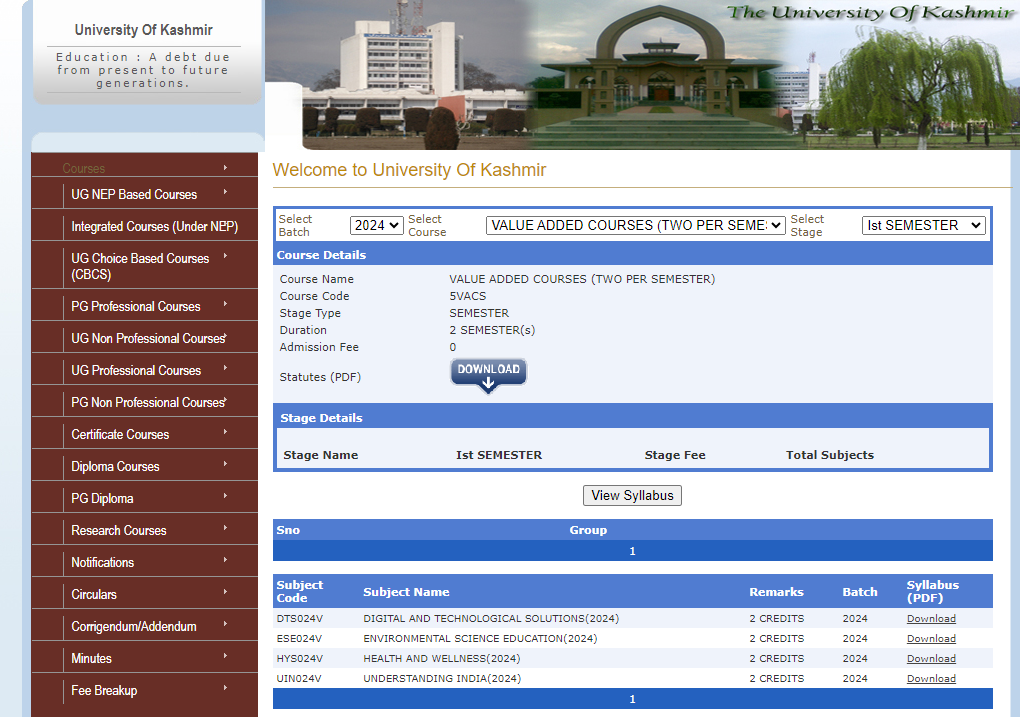Click subject code ESE024V
The width and height of the screenshot is (1020, 717).
[299, 639]
